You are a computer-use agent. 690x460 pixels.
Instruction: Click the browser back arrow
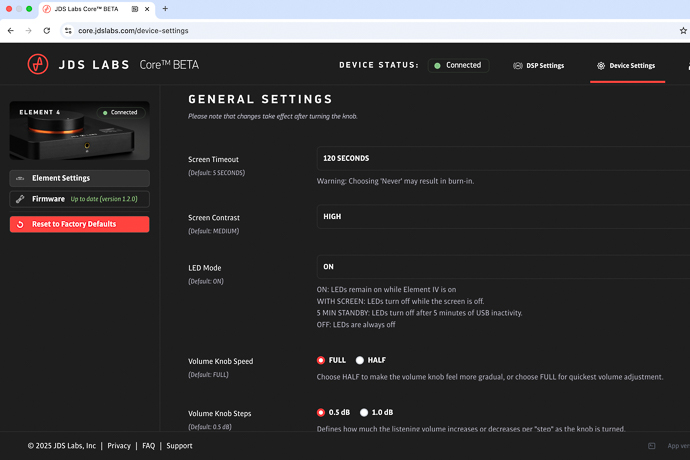(11, 31)
